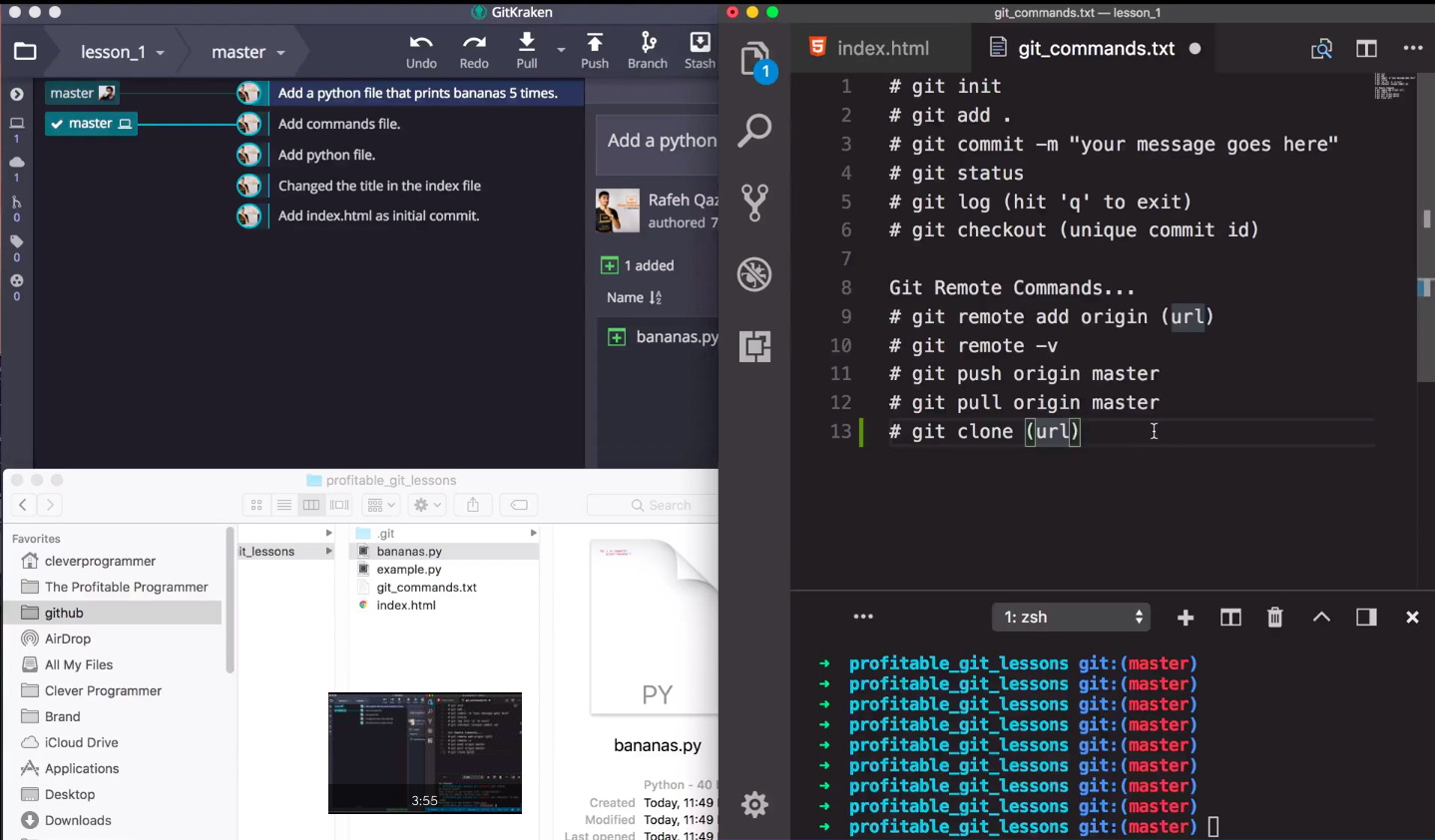This screenshot has height=840, width=1435.
Task: Open the VS Code Source Control icon
Action: [755, 203]
